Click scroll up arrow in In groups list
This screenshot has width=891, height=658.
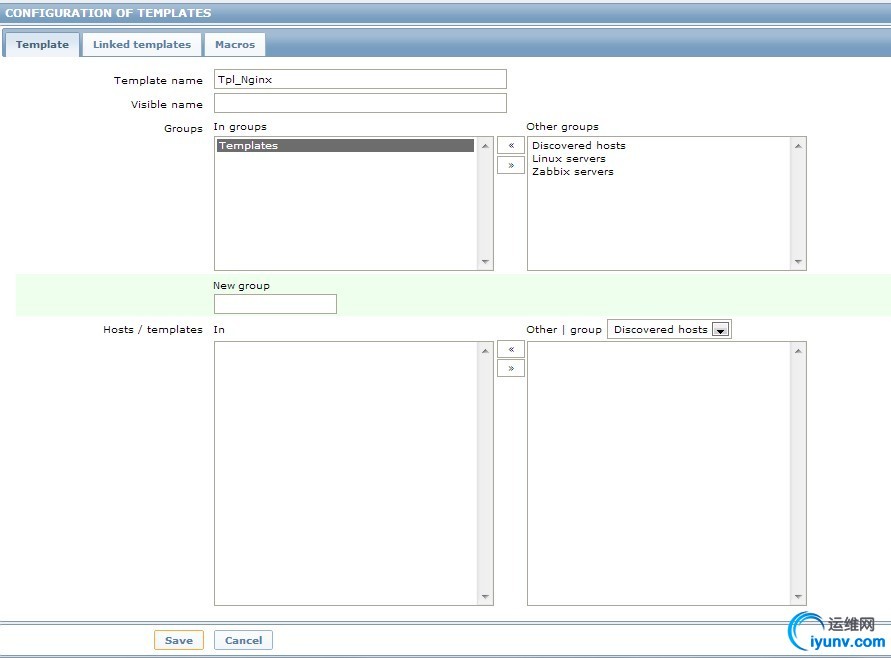pyautogui.click(x=485, y=146)
